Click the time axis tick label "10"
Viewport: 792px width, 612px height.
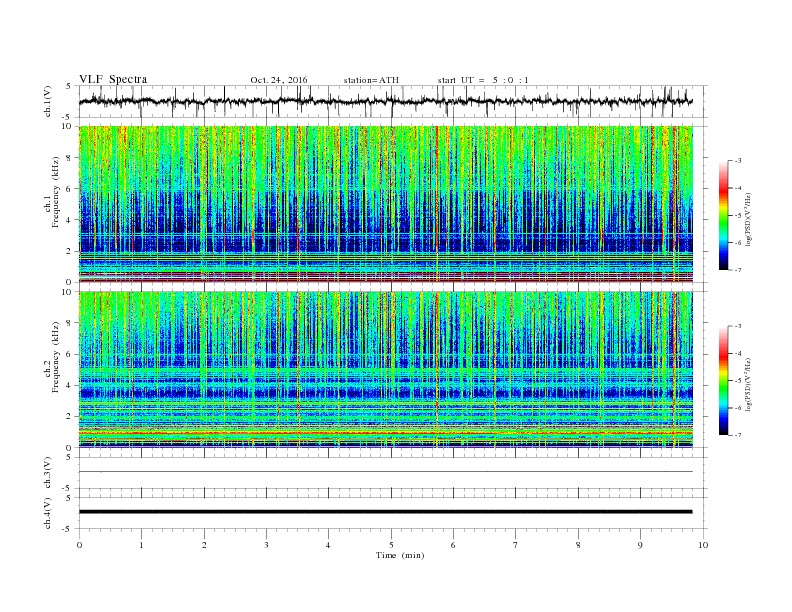[x=703, y=545]
